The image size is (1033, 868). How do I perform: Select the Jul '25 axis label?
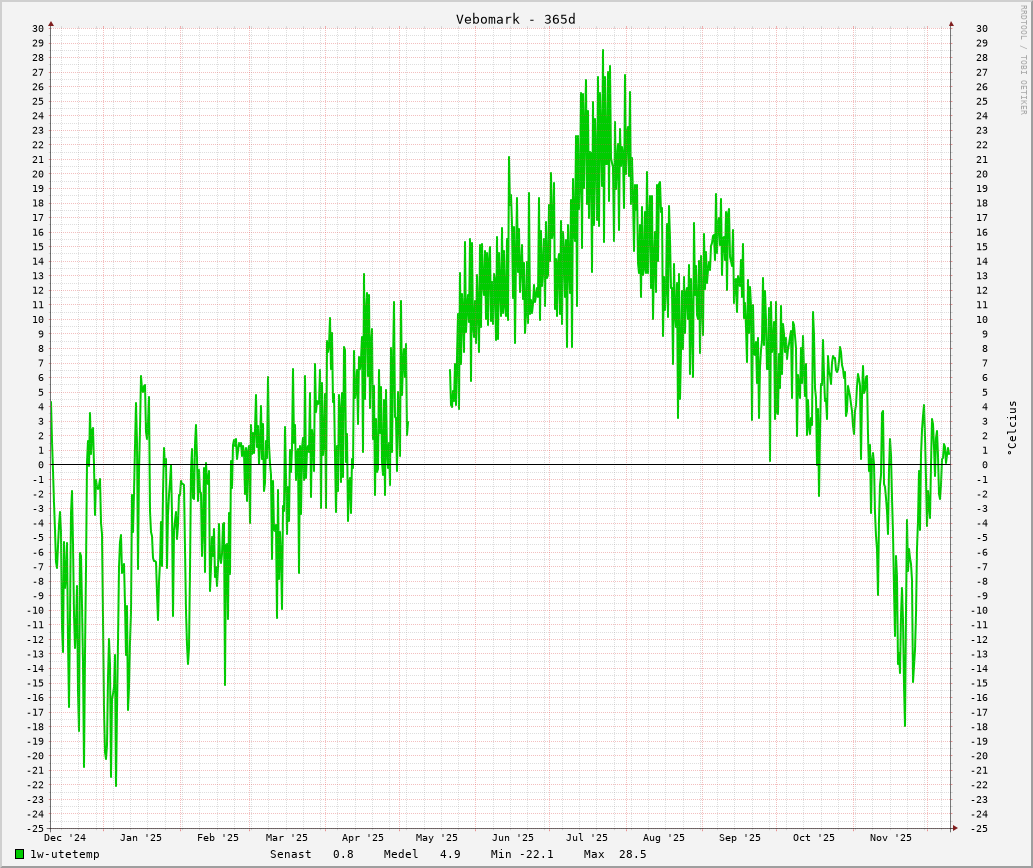(x=587, y=838)
